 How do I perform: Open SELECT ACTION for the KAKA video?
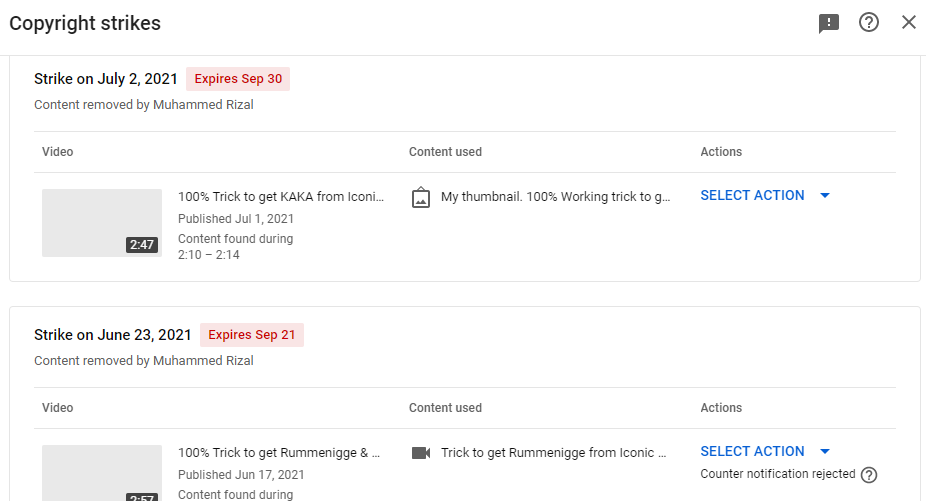coord(752,196)
